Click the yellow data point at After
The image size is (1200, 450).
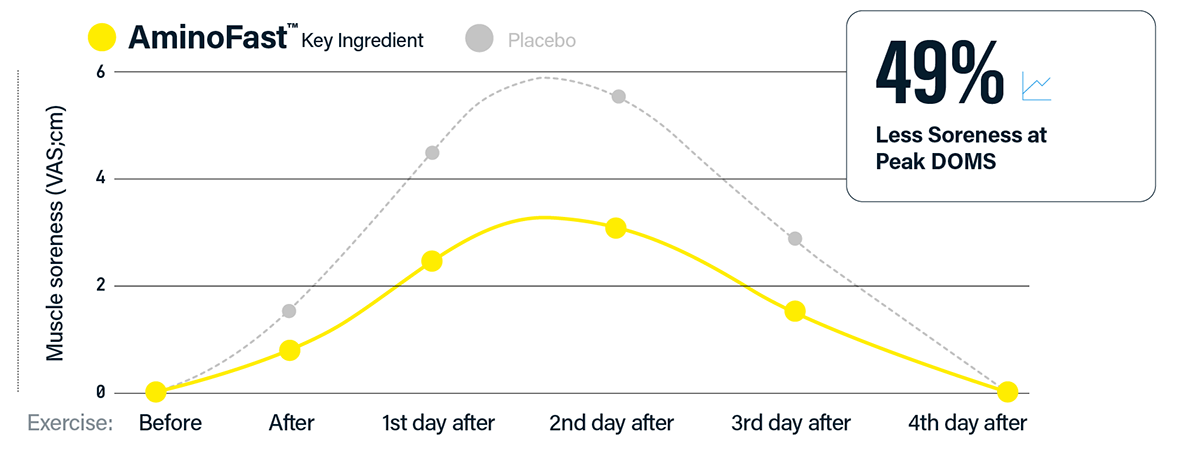coord(290,350)
